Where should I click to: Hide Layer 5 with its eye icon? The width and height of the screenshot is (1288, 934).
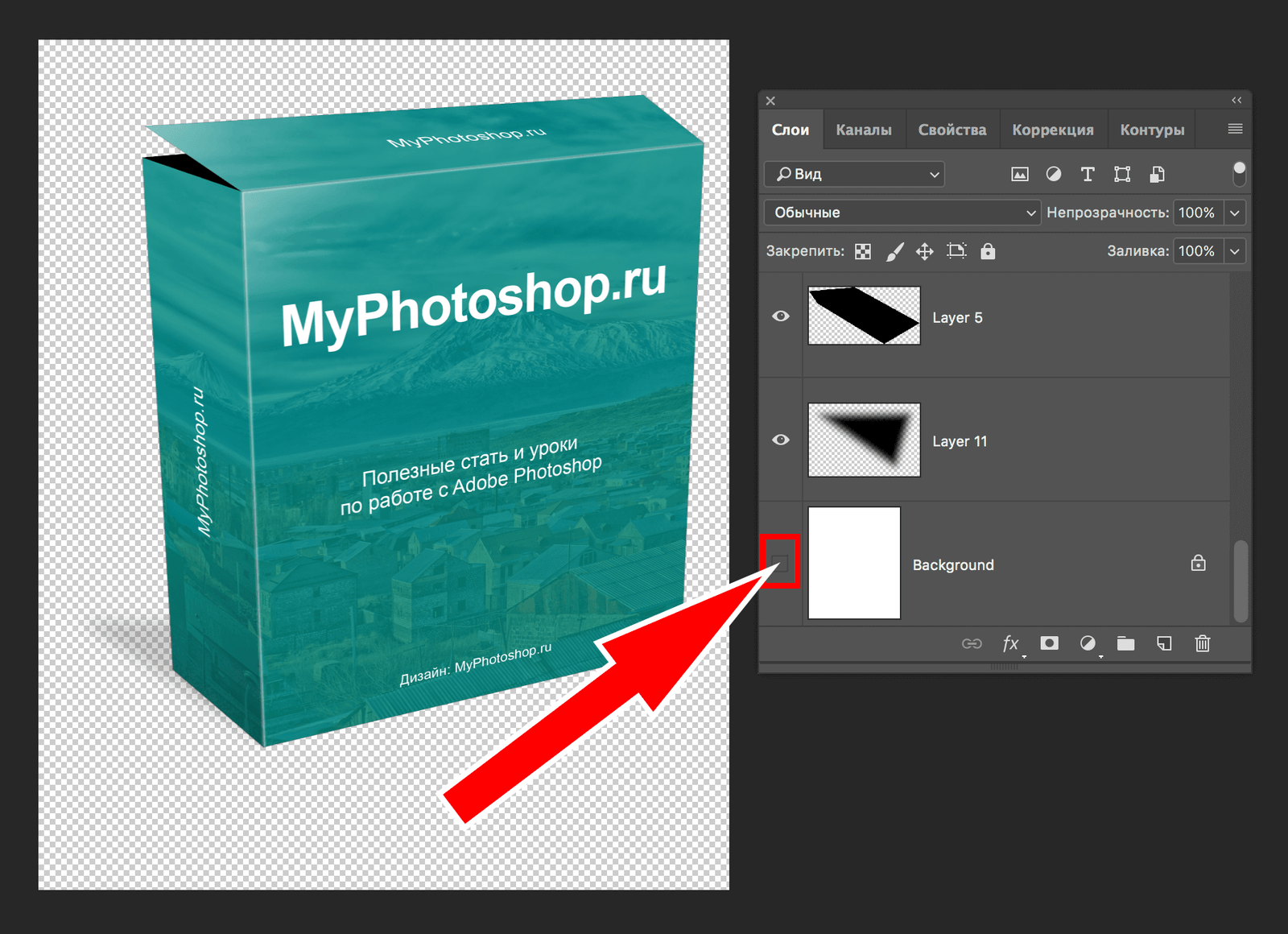[781, 316]
